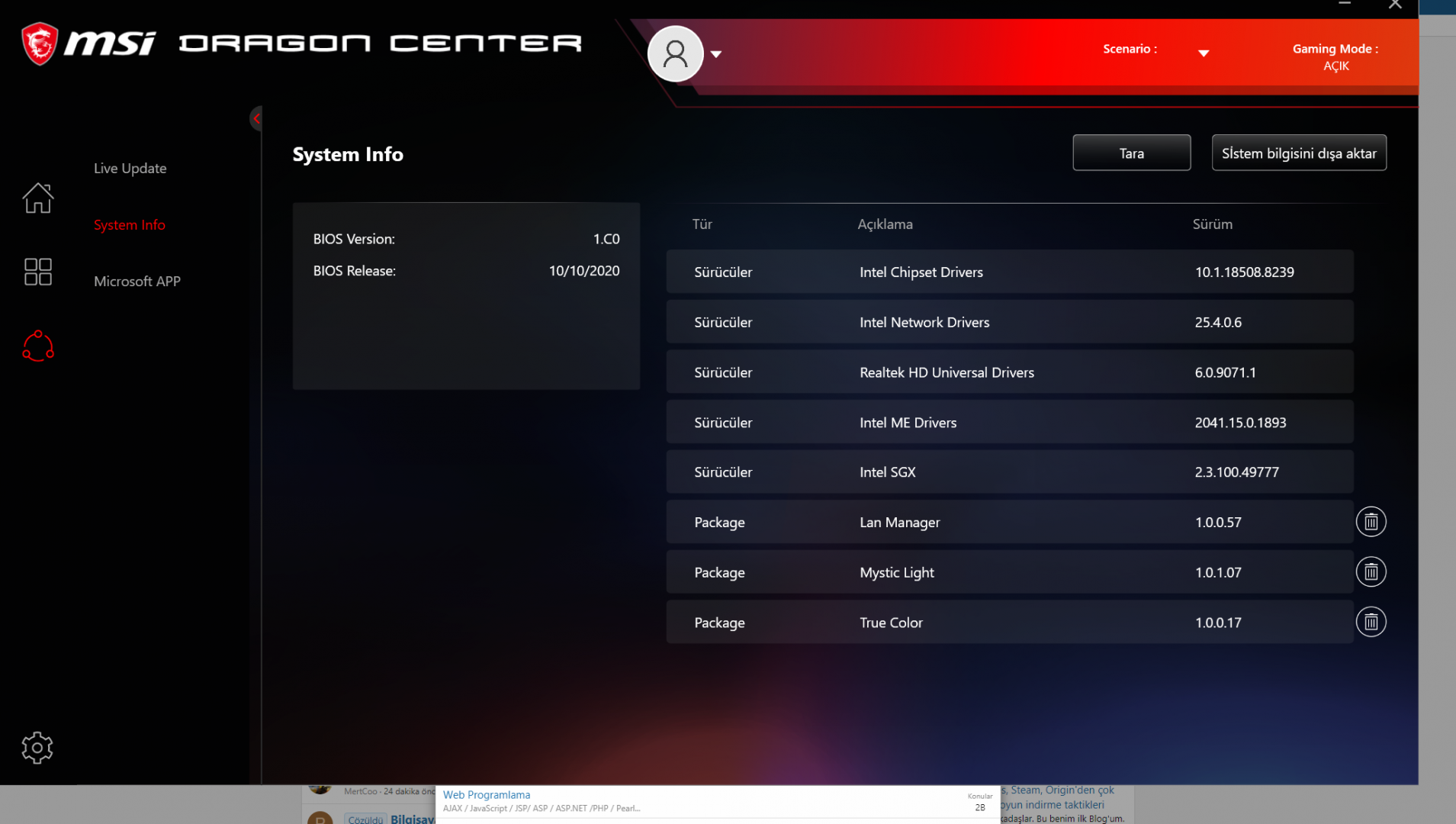
Task: Minimize the Dragon Center window
Action: pos(1345,5)
